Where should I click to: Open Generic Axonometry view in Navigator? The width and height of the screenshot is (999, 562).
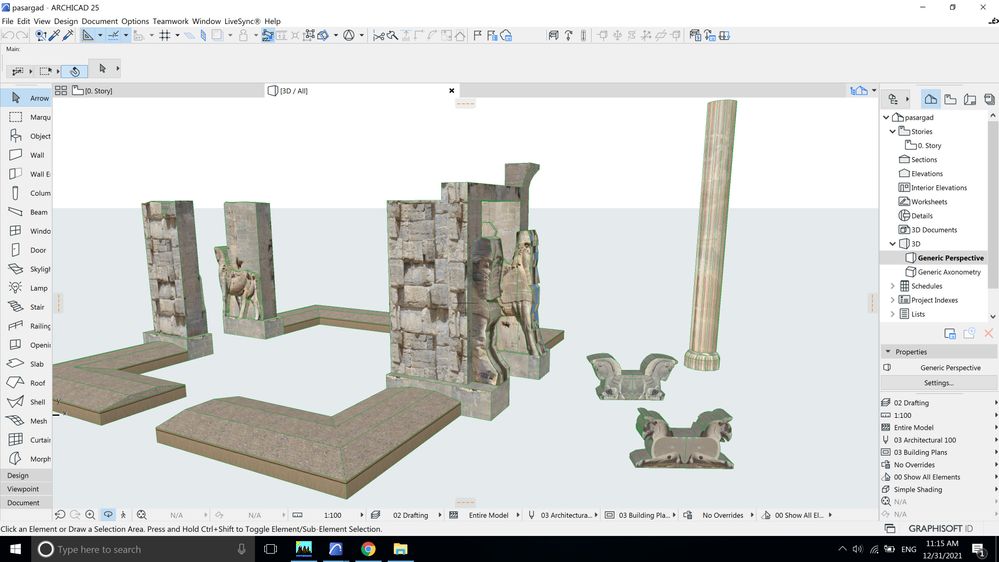949,272
